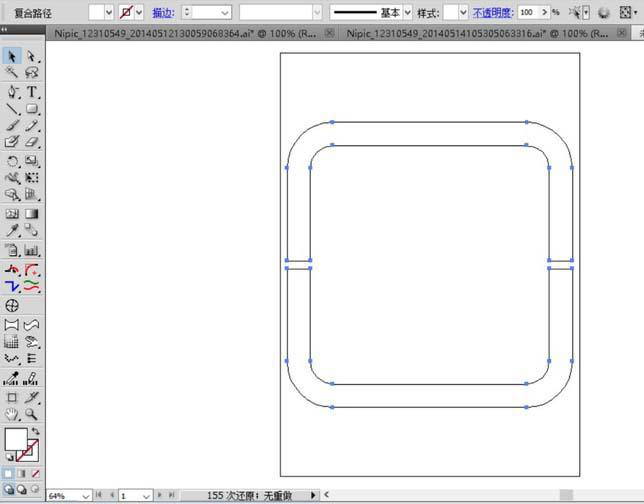Select the Free Transform tool
This screenshot has height=504, width=644.
point(32,178)
